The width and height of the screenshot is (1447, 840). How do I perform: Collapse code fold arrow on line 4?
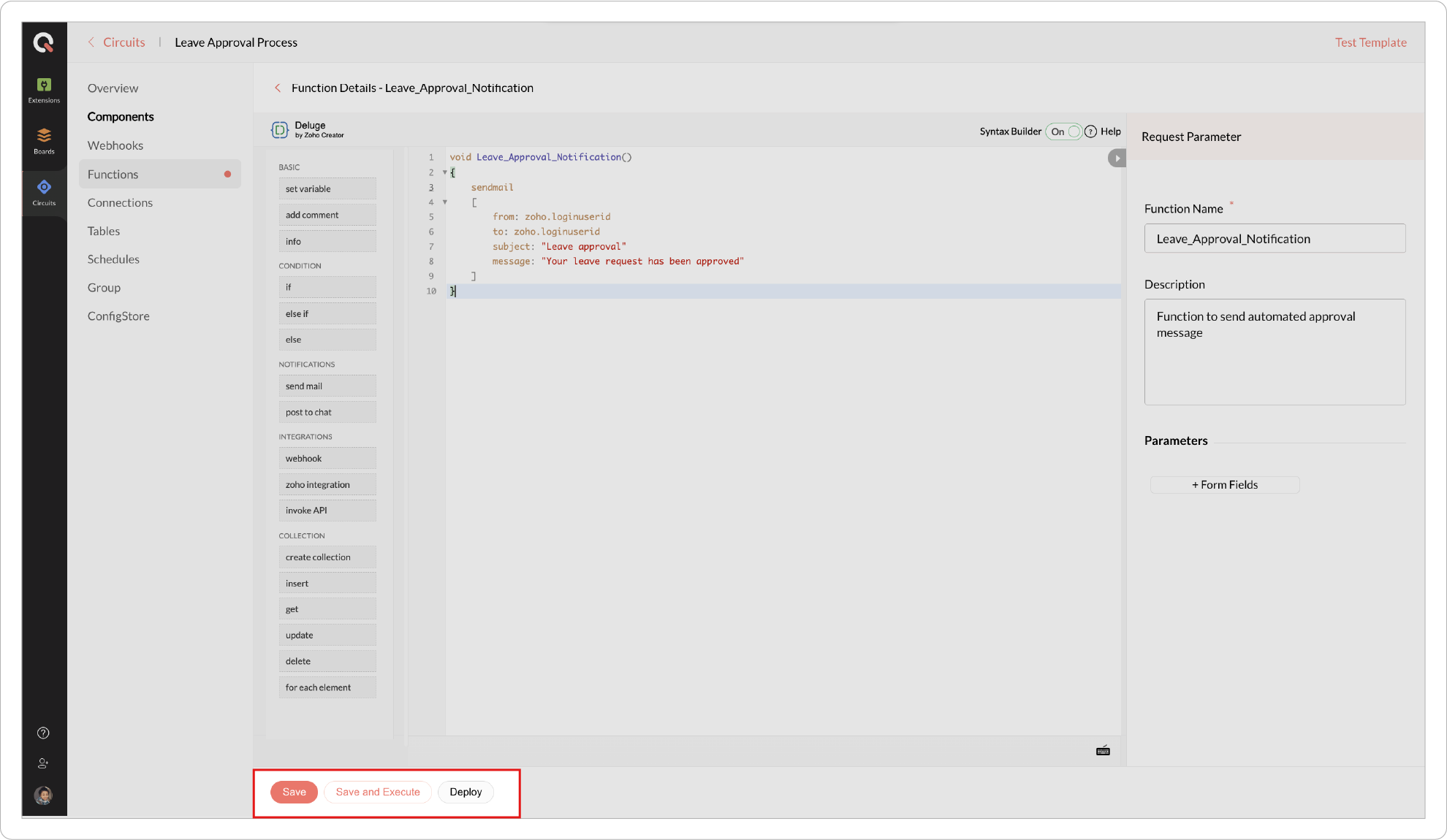444,202
